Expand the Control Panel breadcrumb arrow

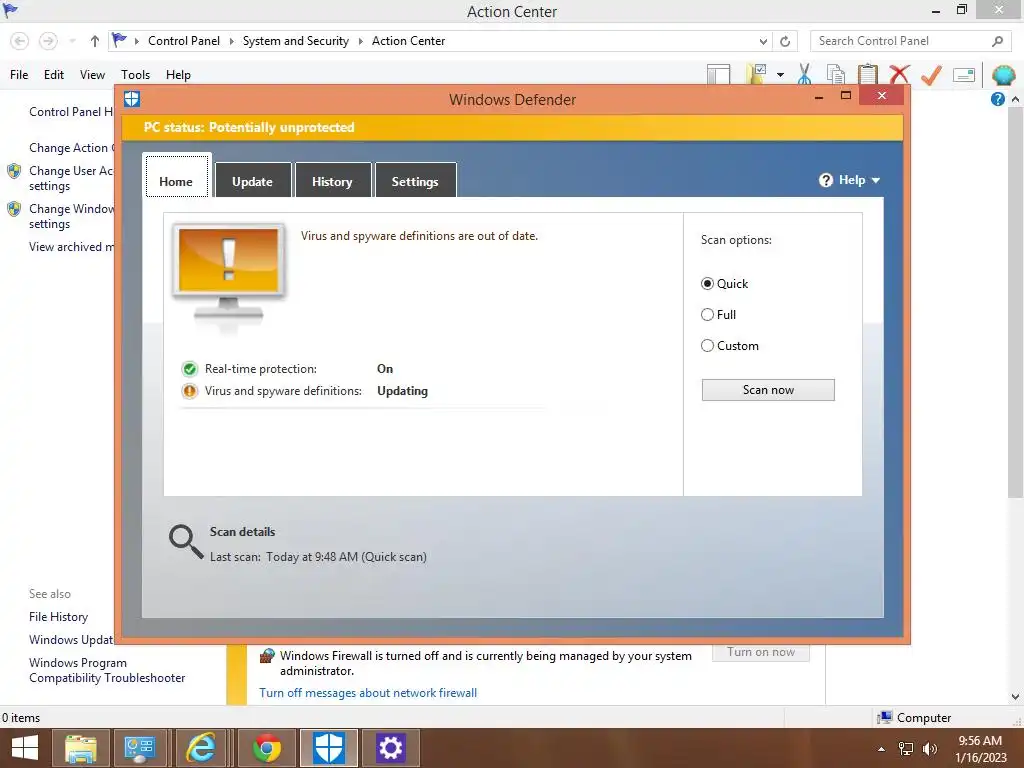point(231,41)
